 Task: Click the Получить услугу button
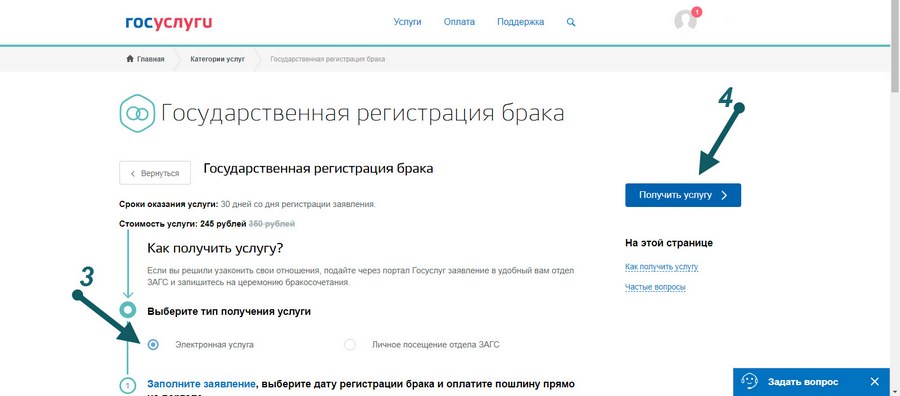[683, 195]
